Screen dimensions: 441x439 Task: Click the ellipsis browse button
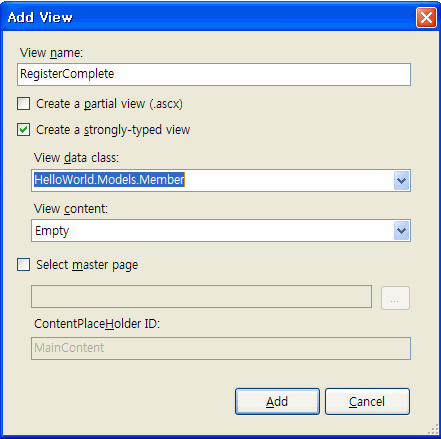point(395,298)
